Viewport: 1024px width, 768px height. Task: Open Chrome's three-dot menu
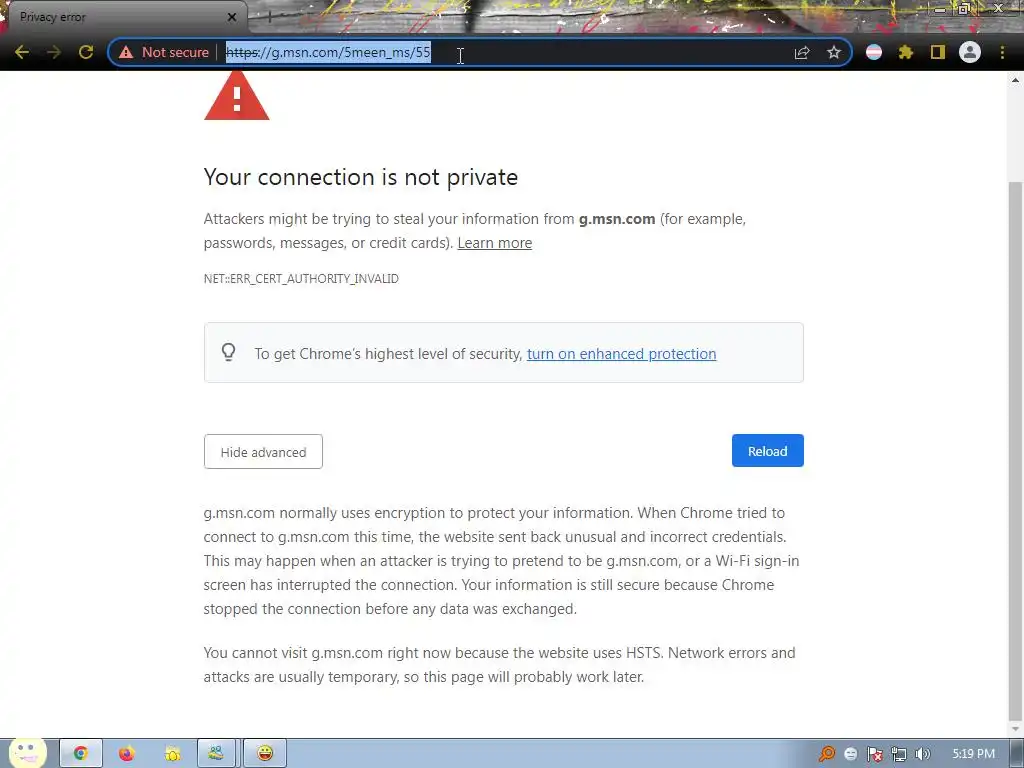[1002, 52]
